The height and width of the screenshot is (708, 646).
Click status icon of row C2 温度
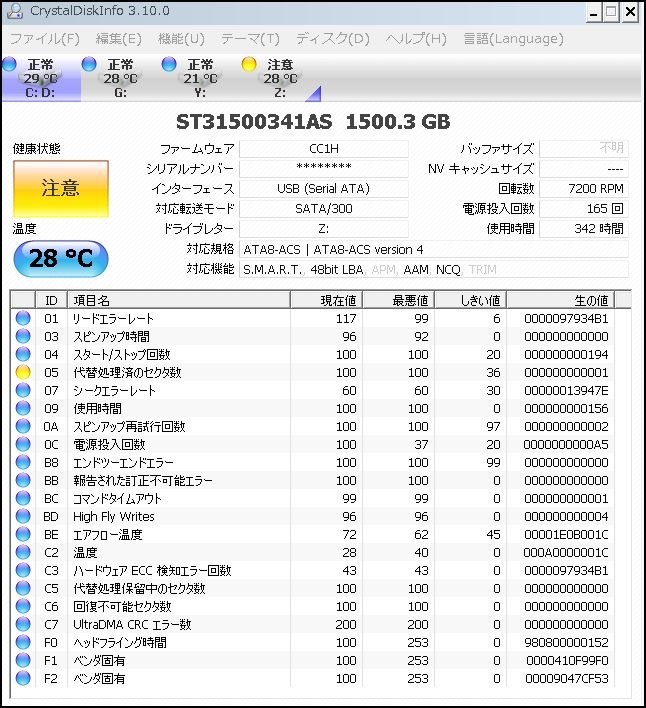(x=23, y=552)
